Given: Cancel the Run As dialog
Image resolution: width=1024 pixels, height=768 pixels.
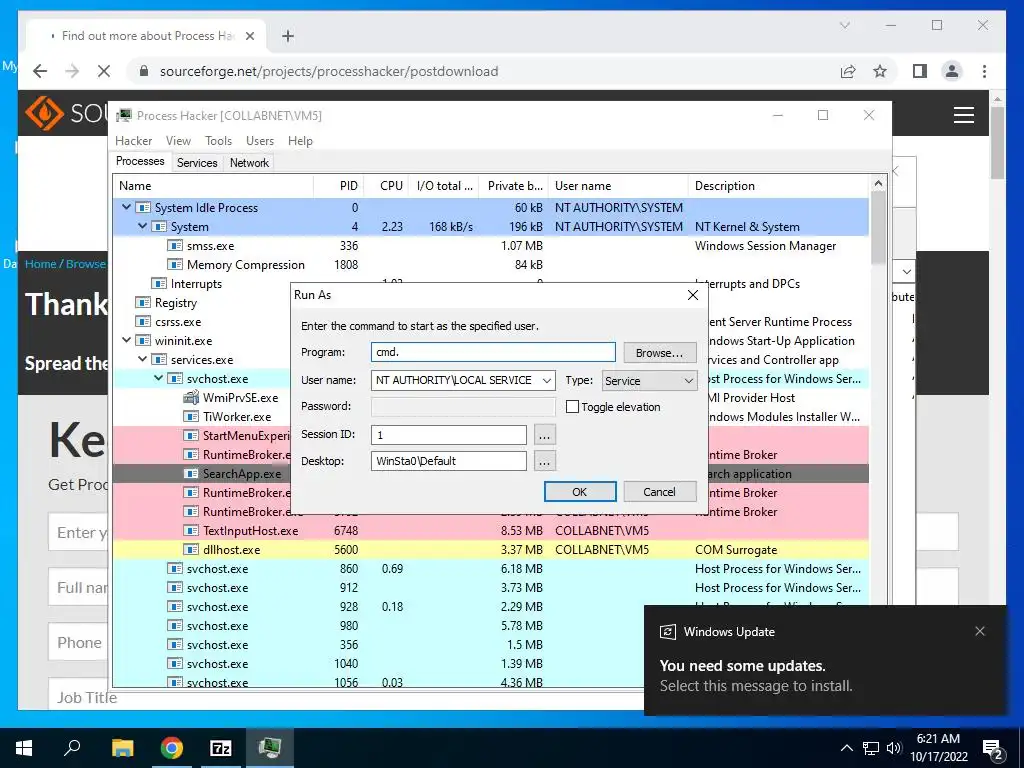Looking at the screenshot, I should point(659,492).
